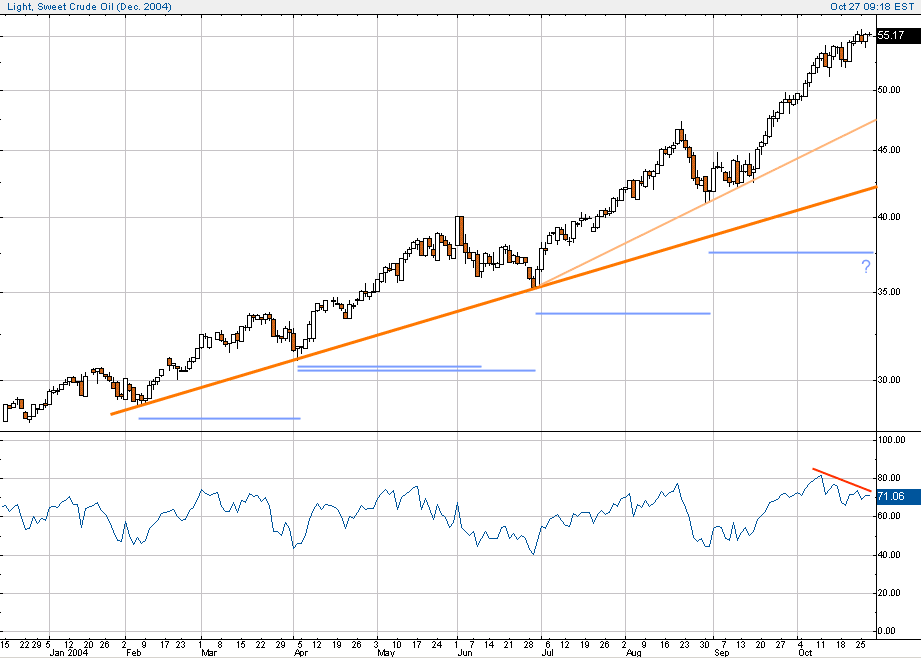The image size is (921, 658).
Task: Click the topmost blue resistance line
Action: pyautogui.click(x=790, y=251)
